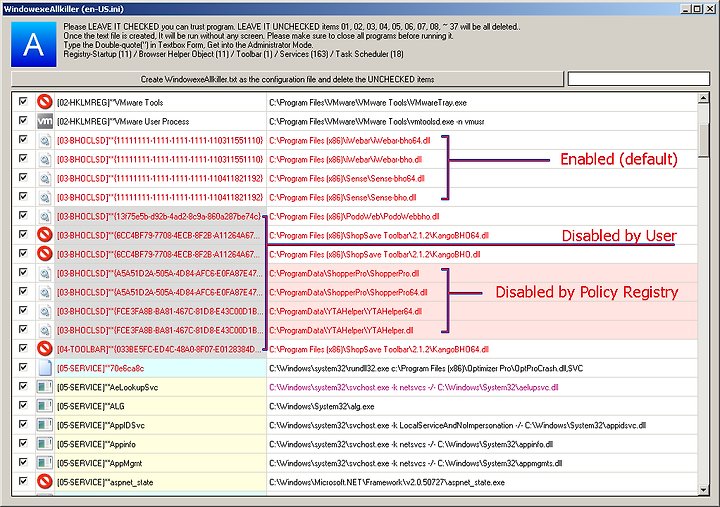Click the file icon of the Sense-bho64.dll row

45,178
